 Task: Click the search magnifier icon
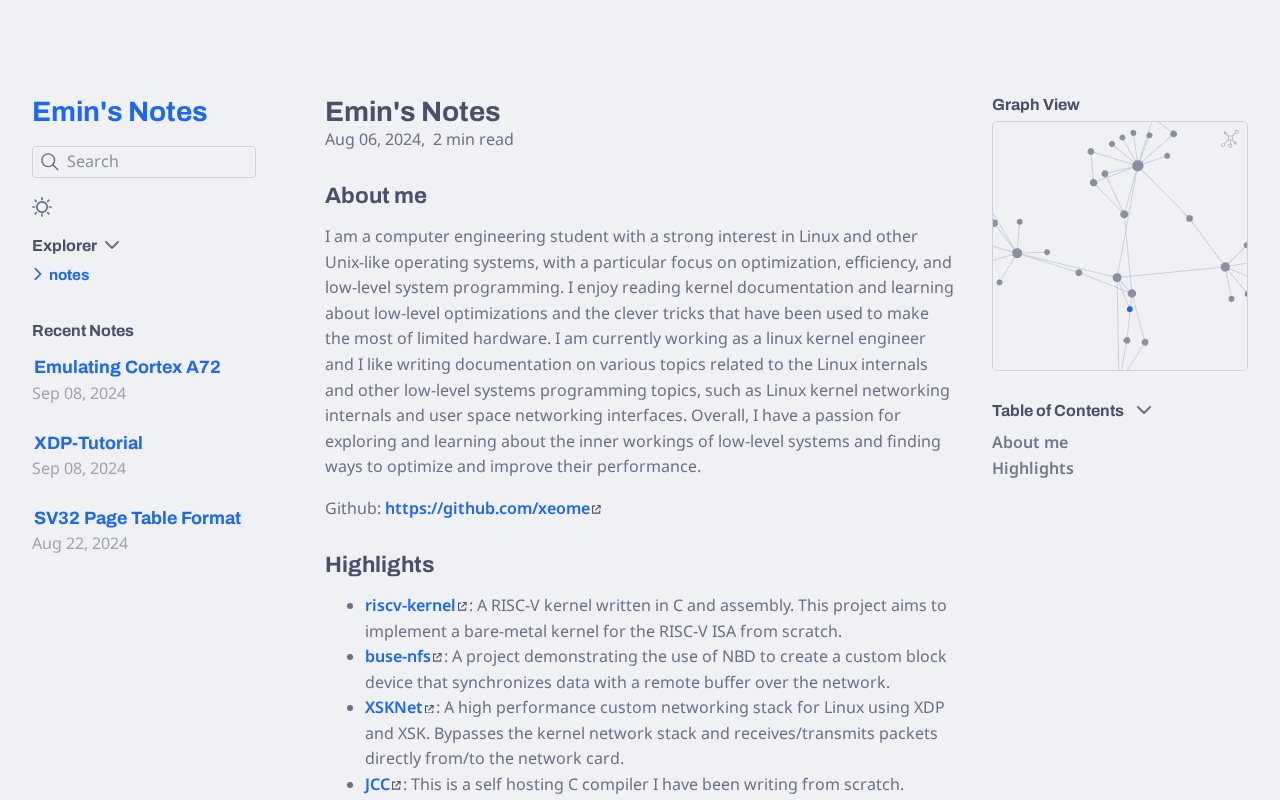point(50,162)
